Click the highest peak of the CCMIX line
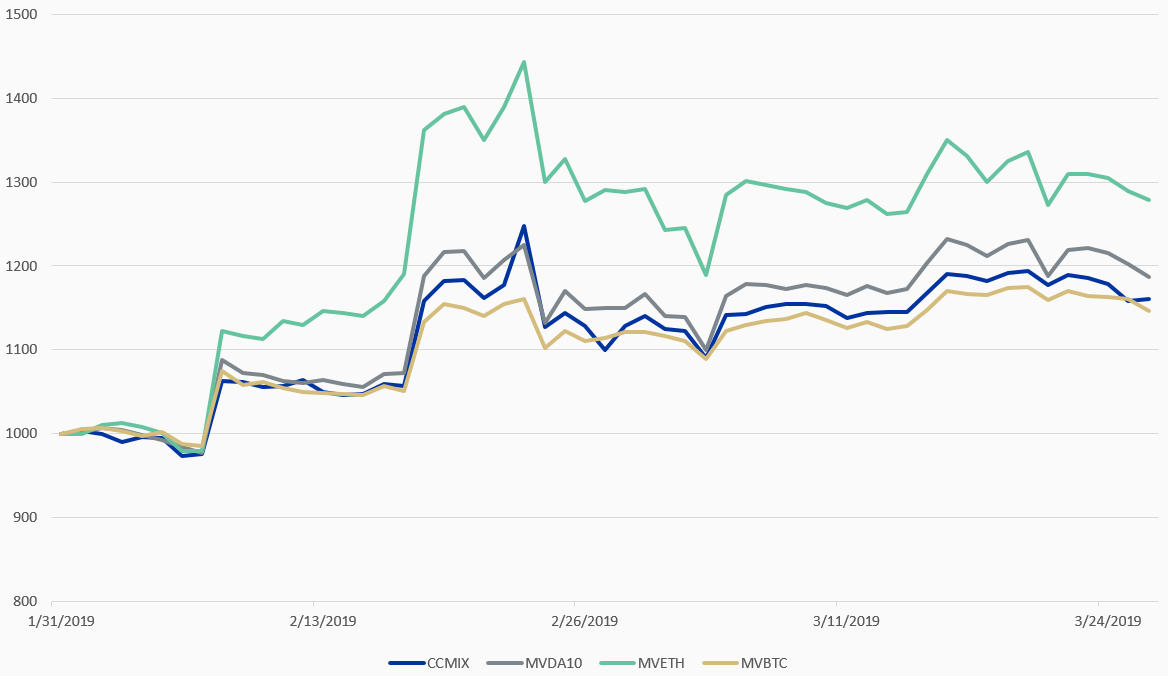Viewport: 1168px width, 676px height. click(524, 226)
